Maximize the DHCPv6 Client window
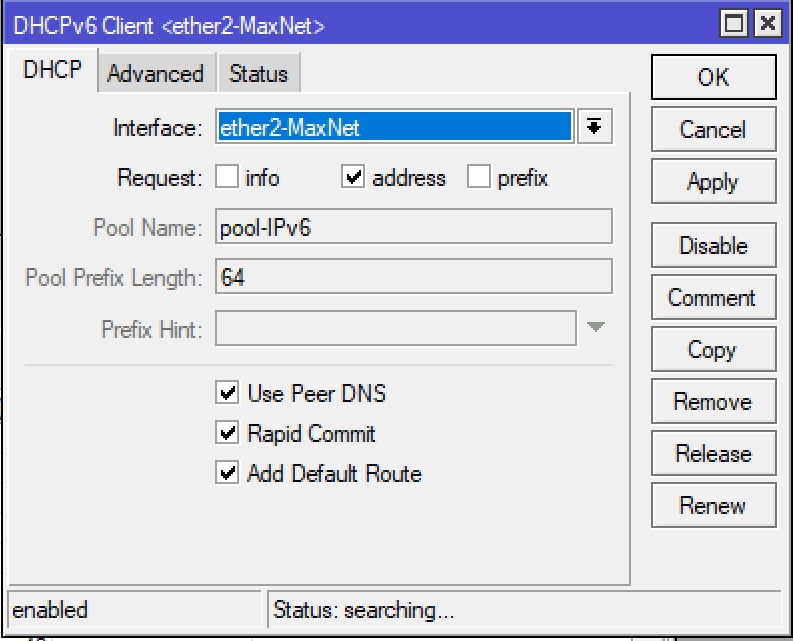793x641 pixels. click(x=733, y=23)
